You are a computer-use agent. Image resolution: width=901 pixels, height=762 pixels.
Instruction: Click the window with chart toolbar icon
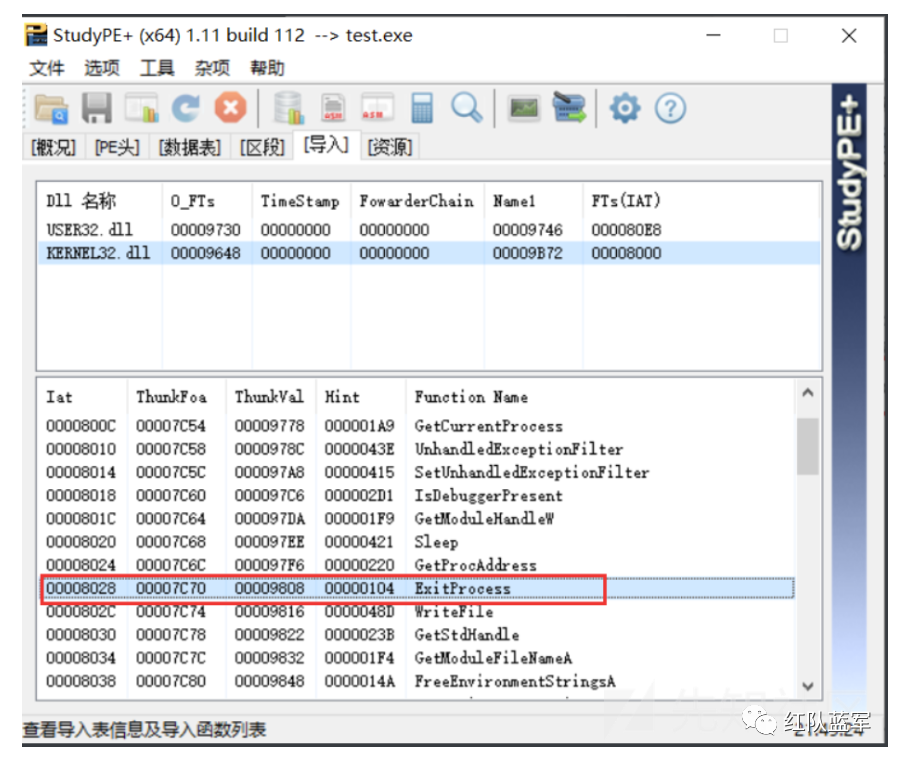click(x=141, y=108)
